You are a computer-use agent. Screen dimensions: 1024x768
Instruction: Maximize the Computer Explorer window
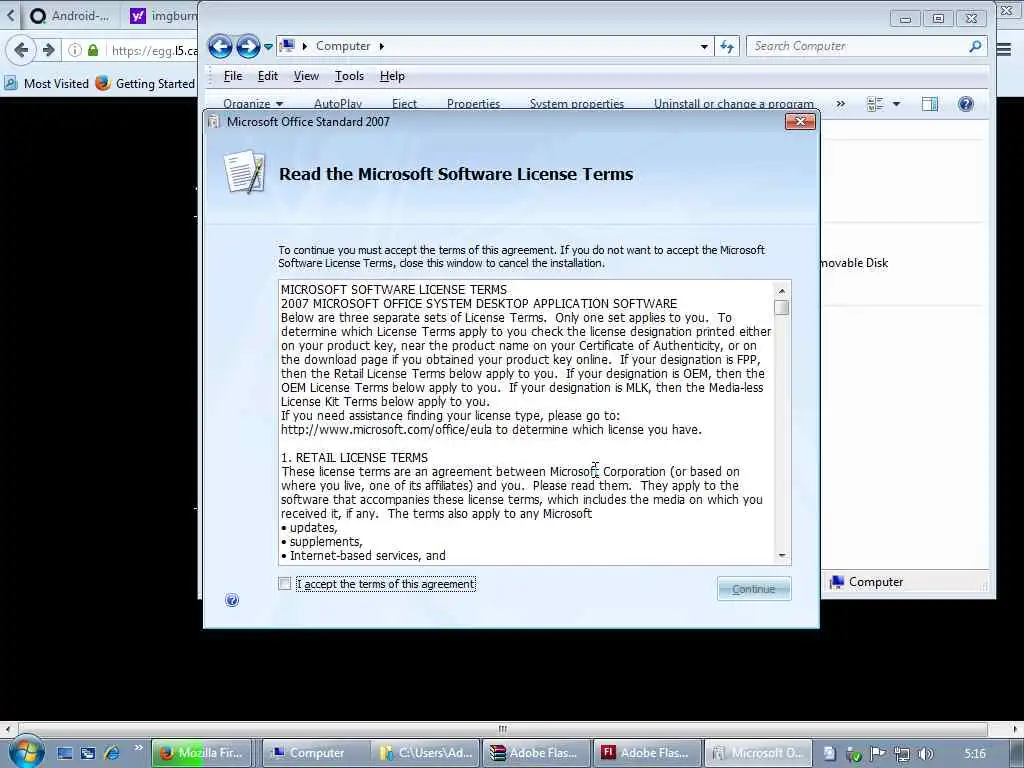938,19
